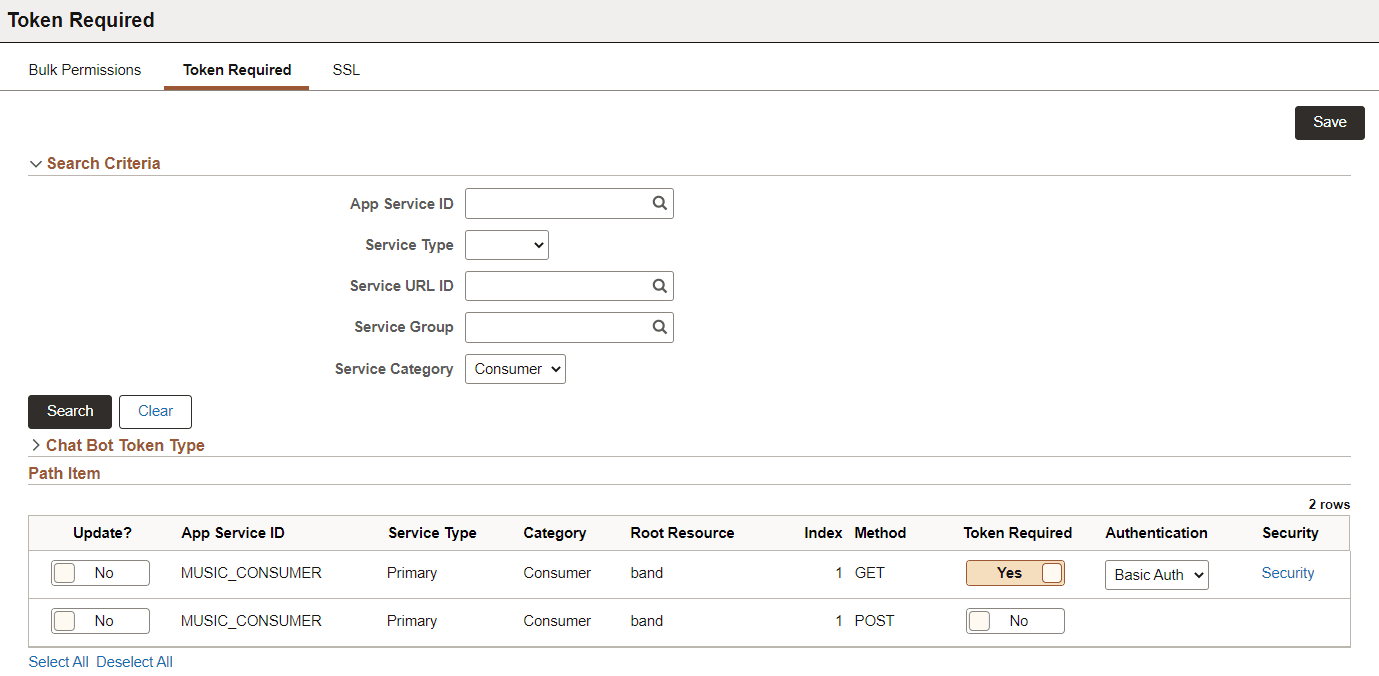
Task: Change the Basic Auth authentication dropdown
Action: click(x=1156, y=574)
